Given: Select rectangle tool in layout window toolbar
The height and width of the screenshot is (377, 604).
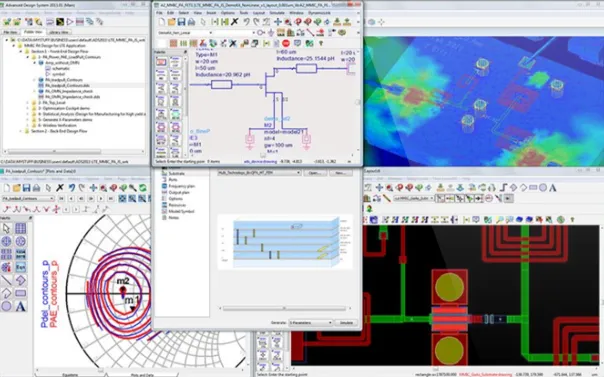Looking at the screenshot, I should click(x=533, y=188).
